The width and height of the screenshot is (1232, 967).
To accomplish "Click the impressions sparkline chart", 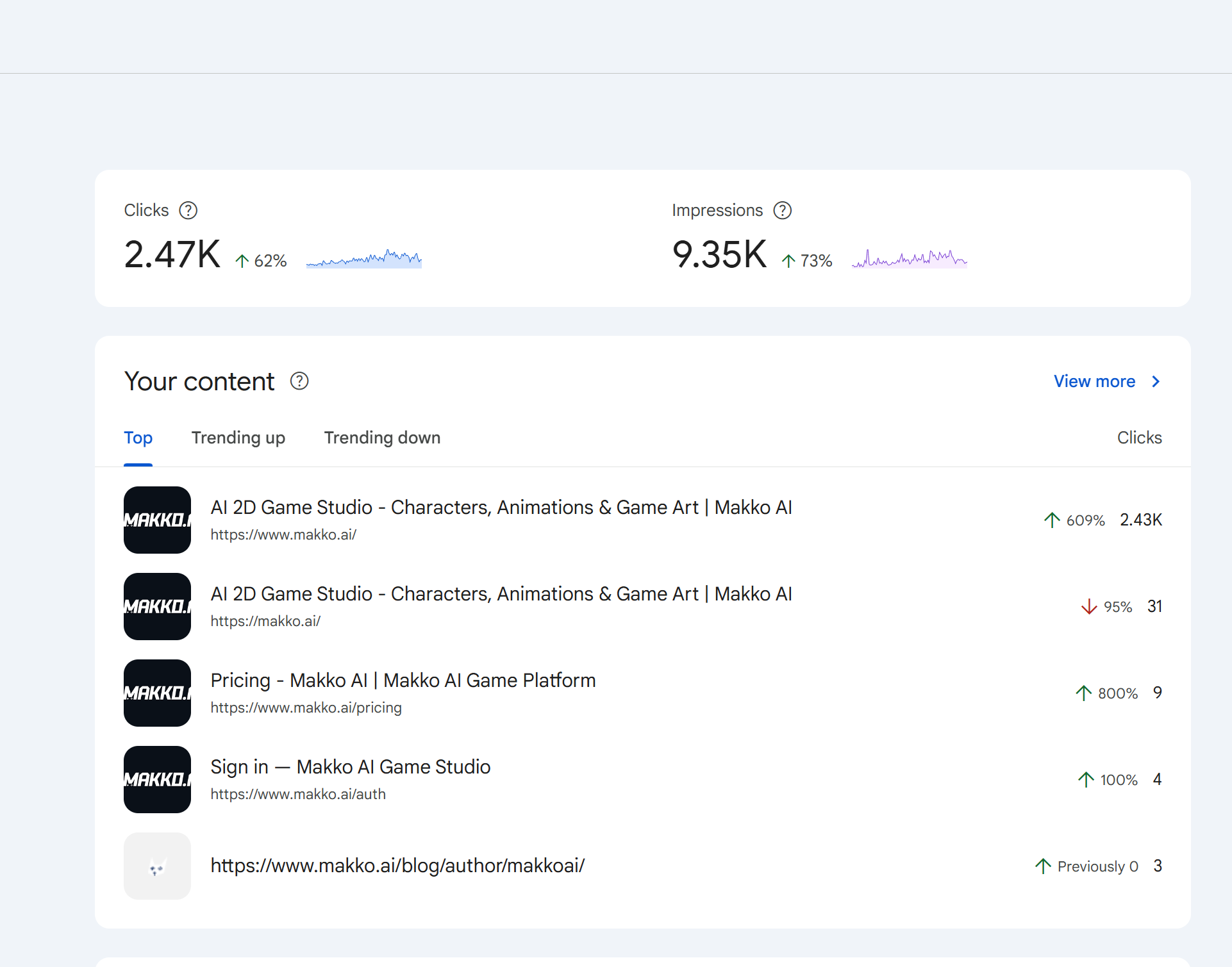I will coord(909,258).
